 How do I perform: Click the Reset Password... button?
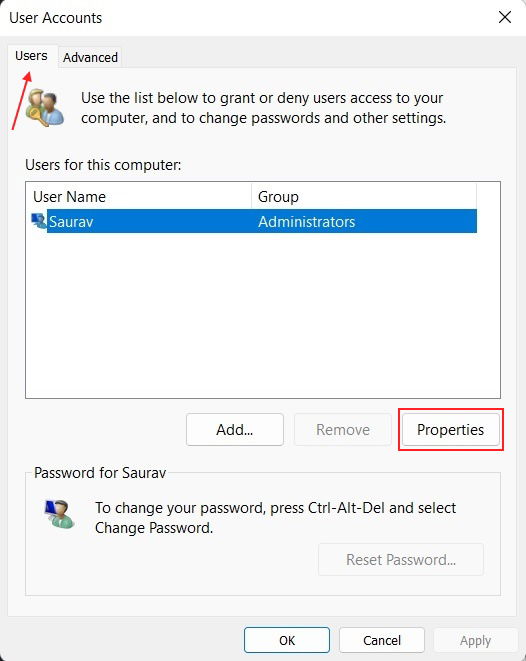coord(401,559)
